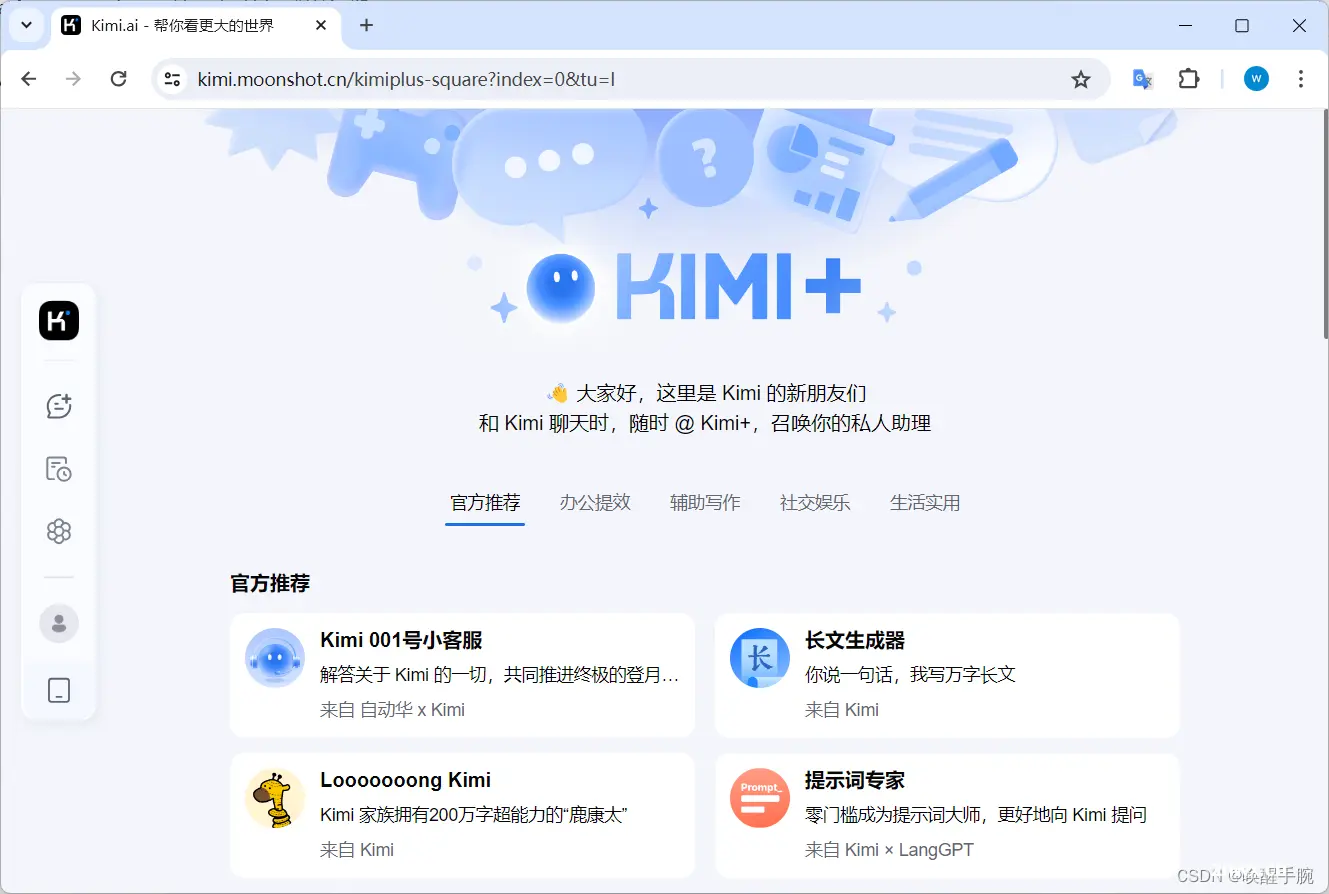Bookmark this page with the star icon
The height and width of the screenshot is (894, 1329).
point(1081,79)
